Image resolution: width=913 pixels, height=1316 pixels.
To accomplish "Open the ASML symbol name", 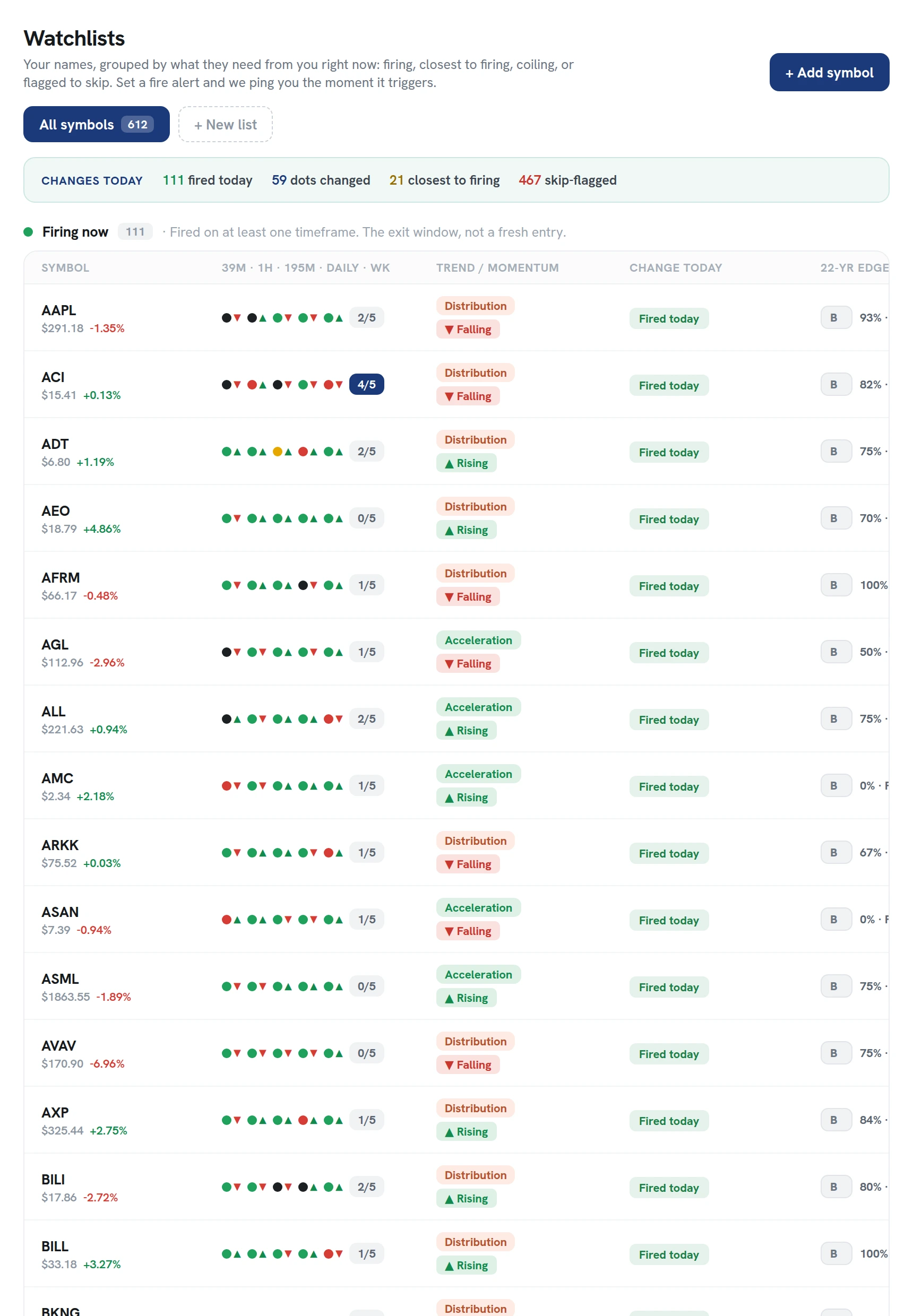I will click(60, 980).
